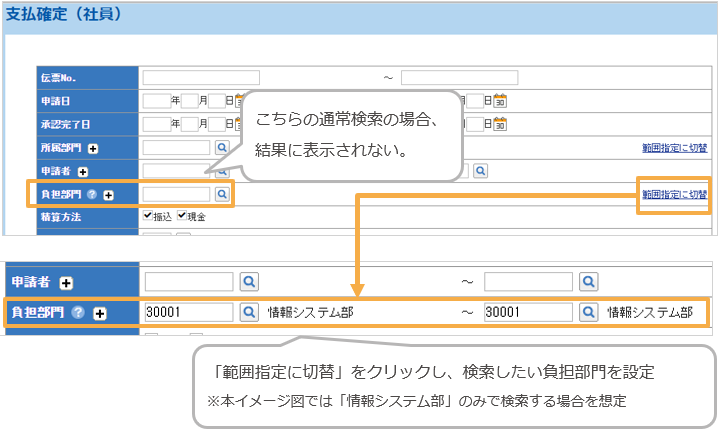Open calendar picker for 承認完了日 end date

coord(501,124)
